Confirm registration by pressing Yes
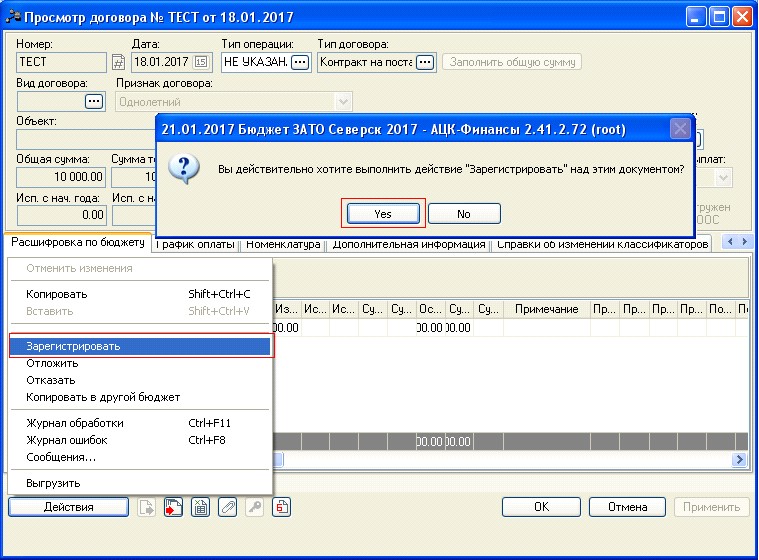 pyautogui.click(x=383, y=213)
